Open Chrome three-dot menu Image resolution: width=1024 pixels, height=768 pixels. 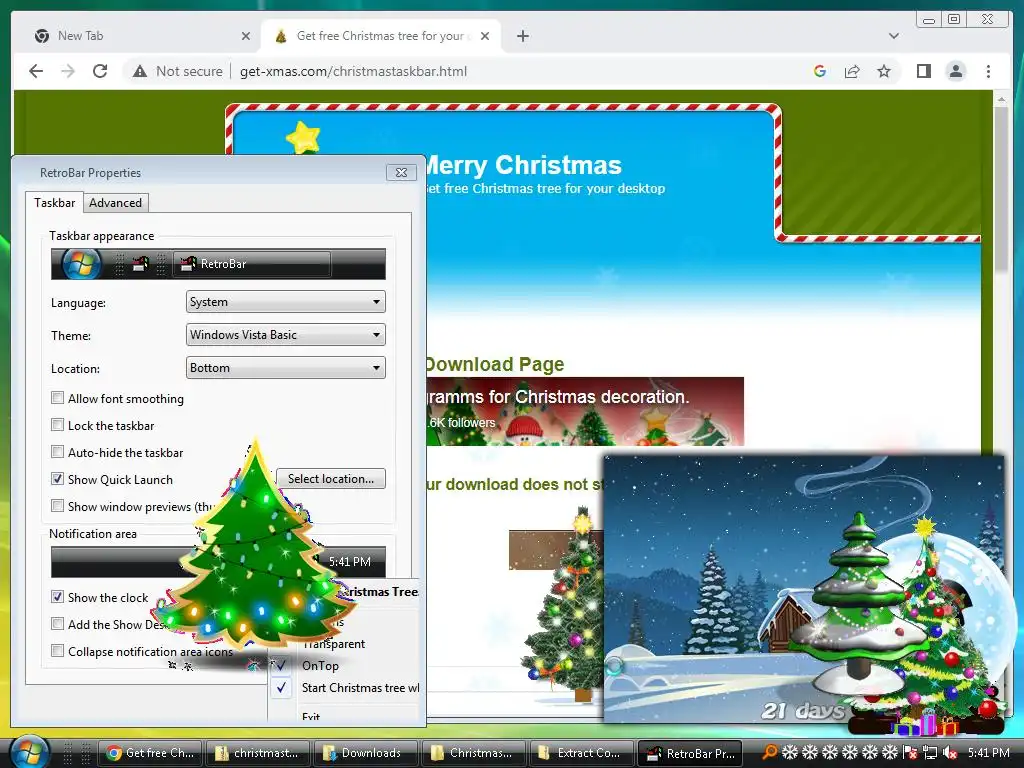tap(988, 71)
